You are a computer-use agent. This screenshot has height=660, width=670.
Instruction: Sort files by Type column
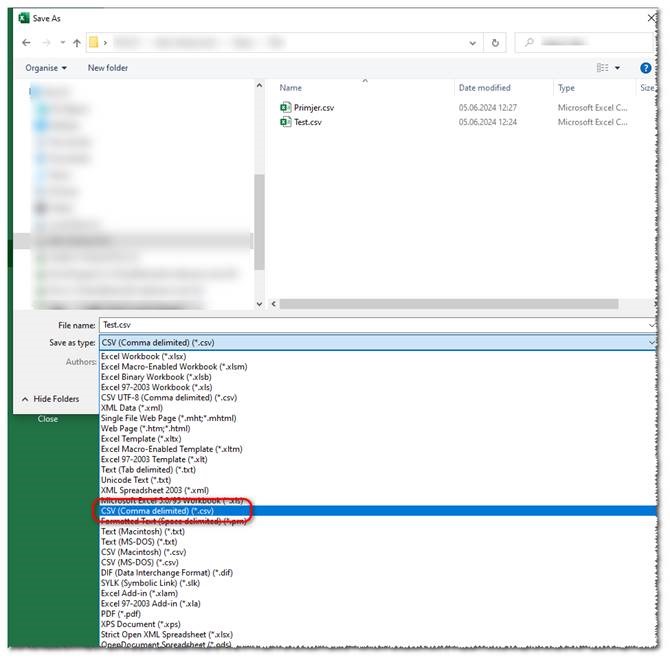pos(566,88)
